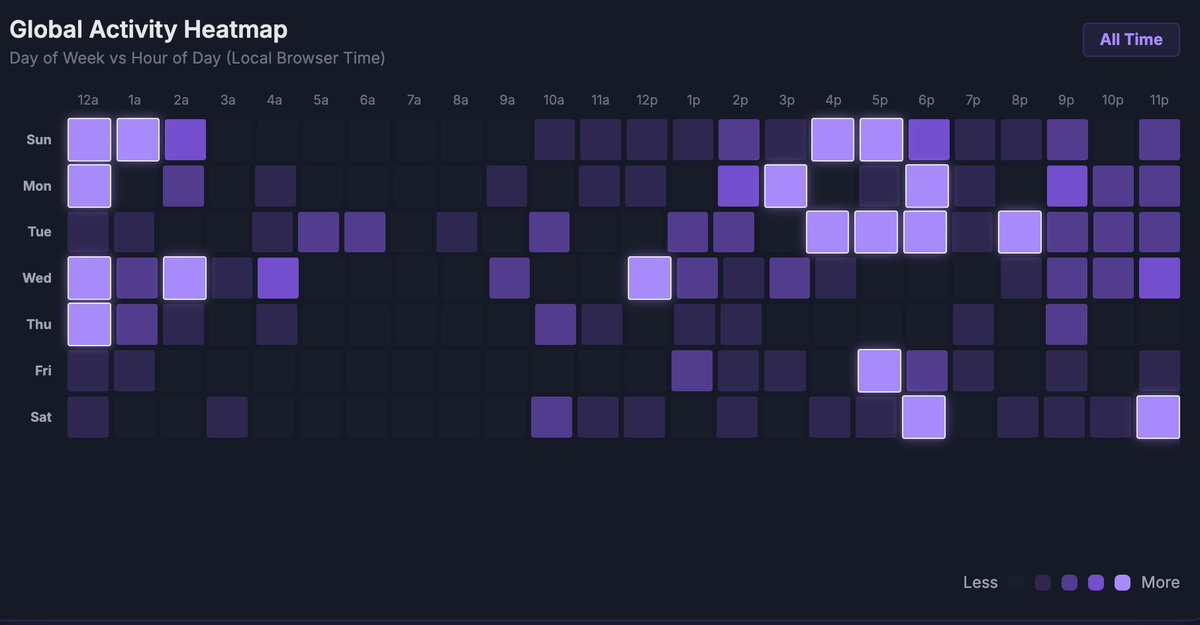
Task: Click the Saturday 10a activity cell
Action: pos(552,417)
